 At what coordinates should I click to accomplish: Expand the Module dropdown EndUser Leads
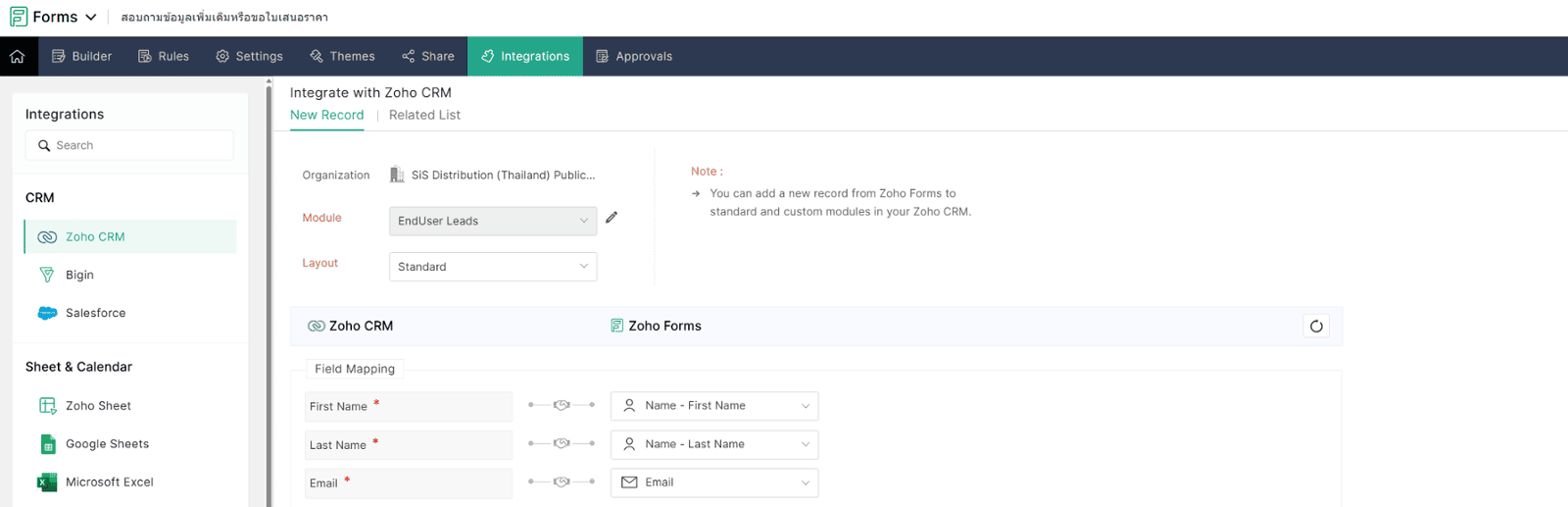coord(492,221)
